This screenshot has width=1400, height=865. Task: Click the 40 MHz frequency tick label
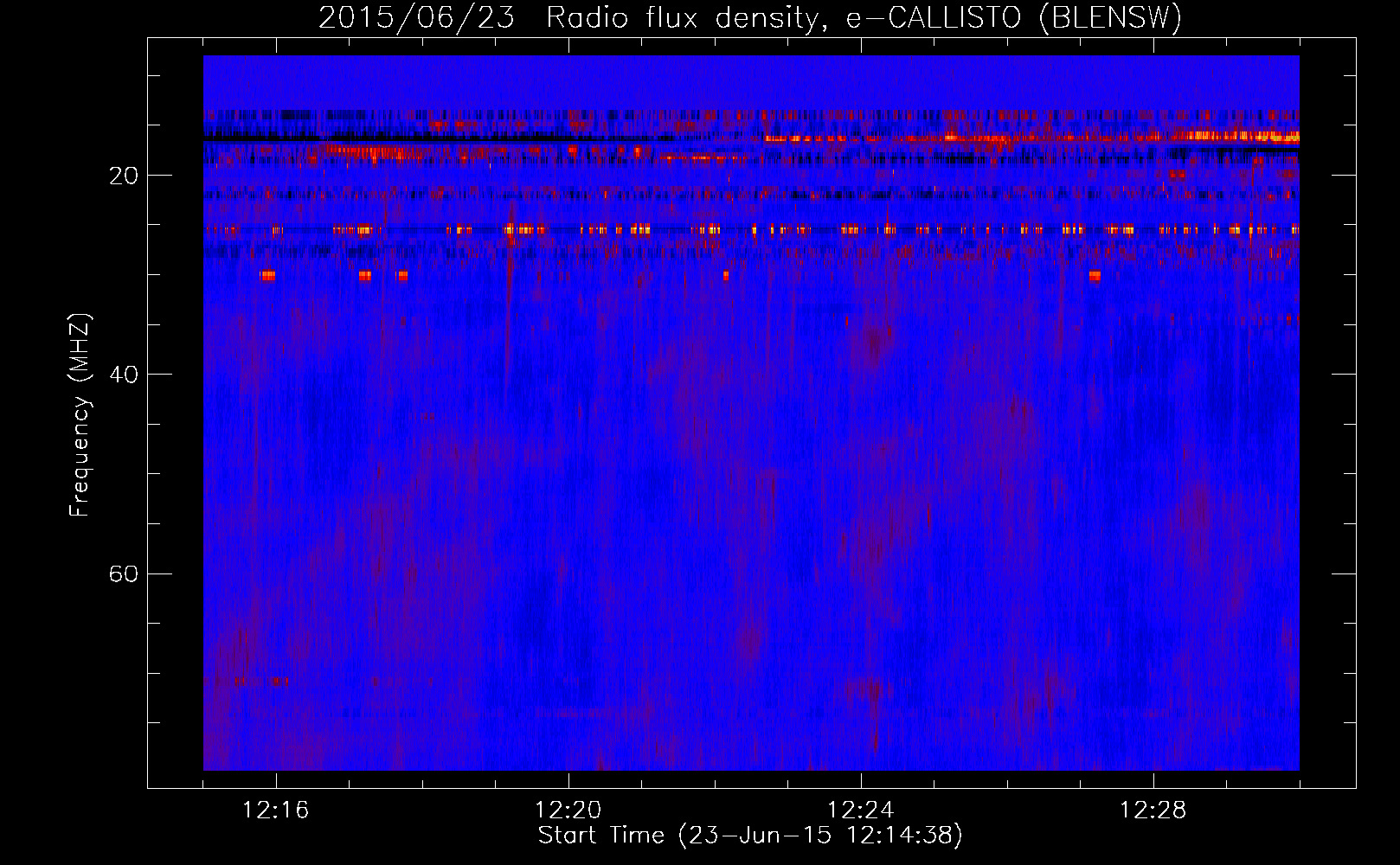pyautogui.click(x=123, y=375)
